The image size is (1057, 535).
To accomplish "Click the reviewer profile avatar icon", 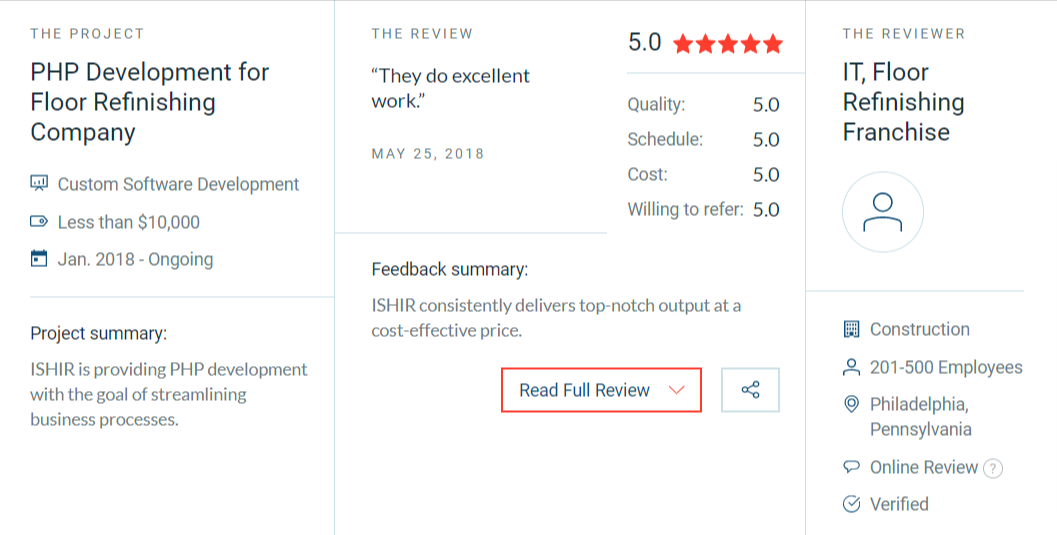I will 882,212.
